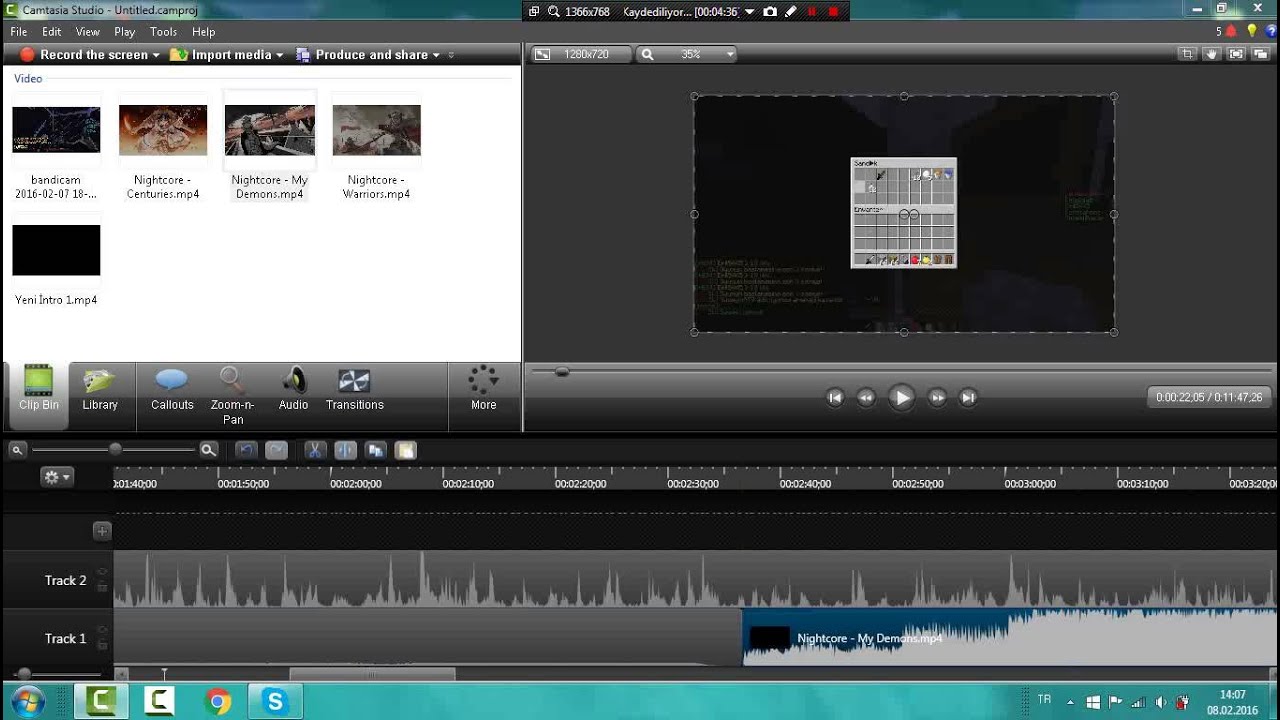Expand Record the screen dropdown arrow
This screenshot has height=720, width=1280.
[x=156, y=55]
